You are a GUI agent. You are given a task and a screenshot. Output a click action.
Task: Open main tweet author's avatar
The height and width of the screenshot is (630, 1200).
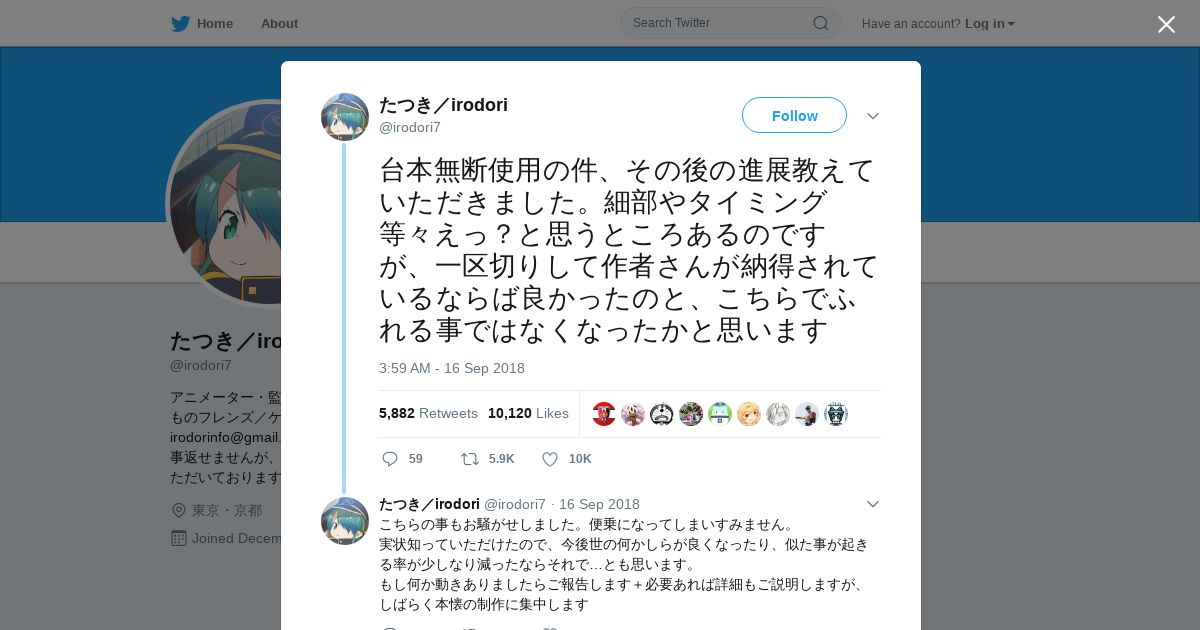(345, 117)
